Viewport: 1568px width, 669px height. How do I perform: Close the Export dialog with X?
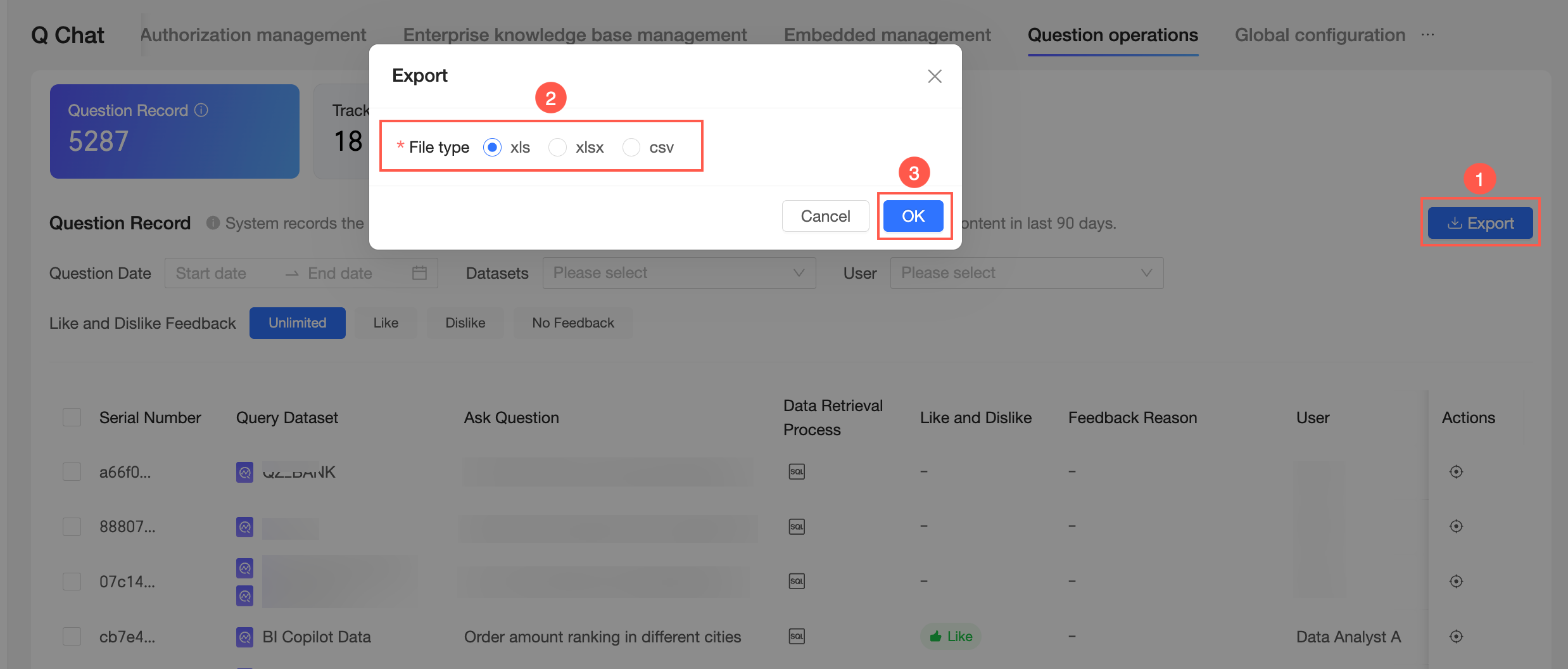934,76
